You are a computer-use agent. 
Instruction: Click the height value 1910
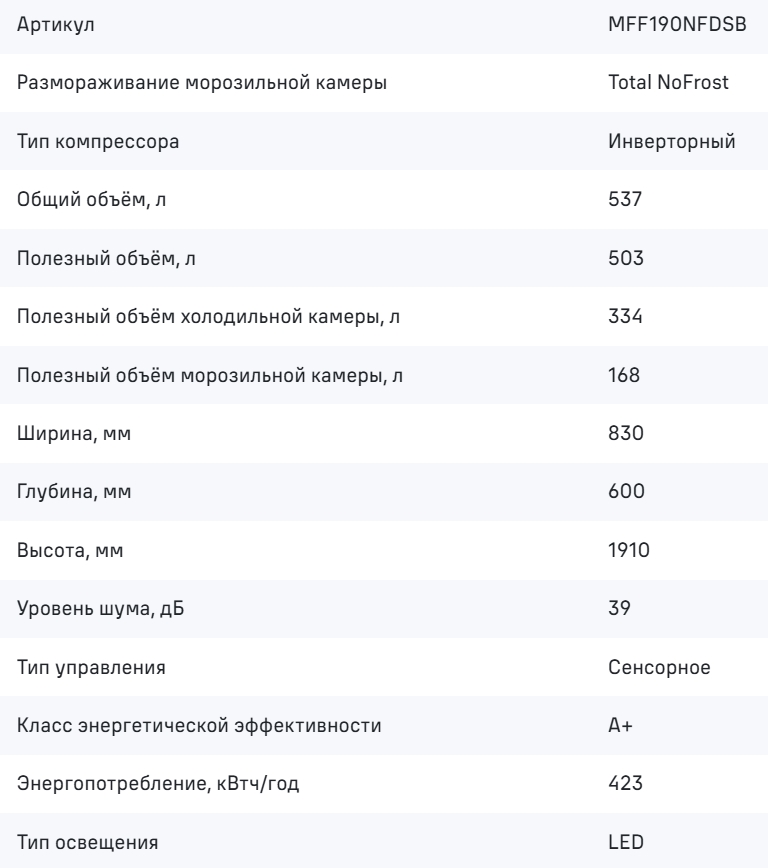click(628, 550)
